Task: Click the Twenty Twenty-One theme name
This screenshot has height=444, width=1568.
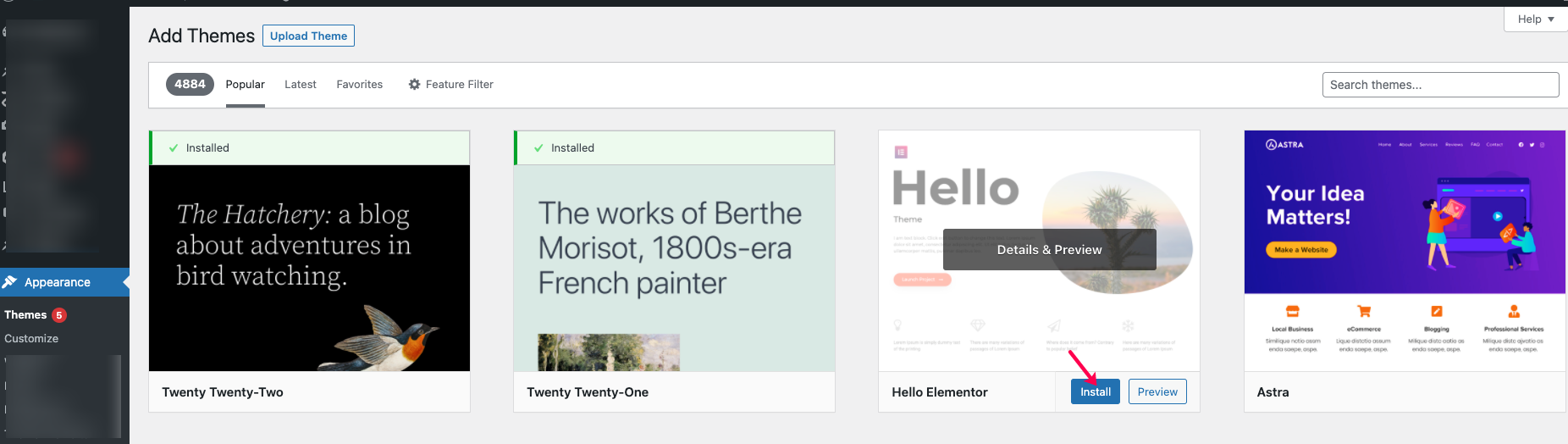Action: (x=588, y=392)
